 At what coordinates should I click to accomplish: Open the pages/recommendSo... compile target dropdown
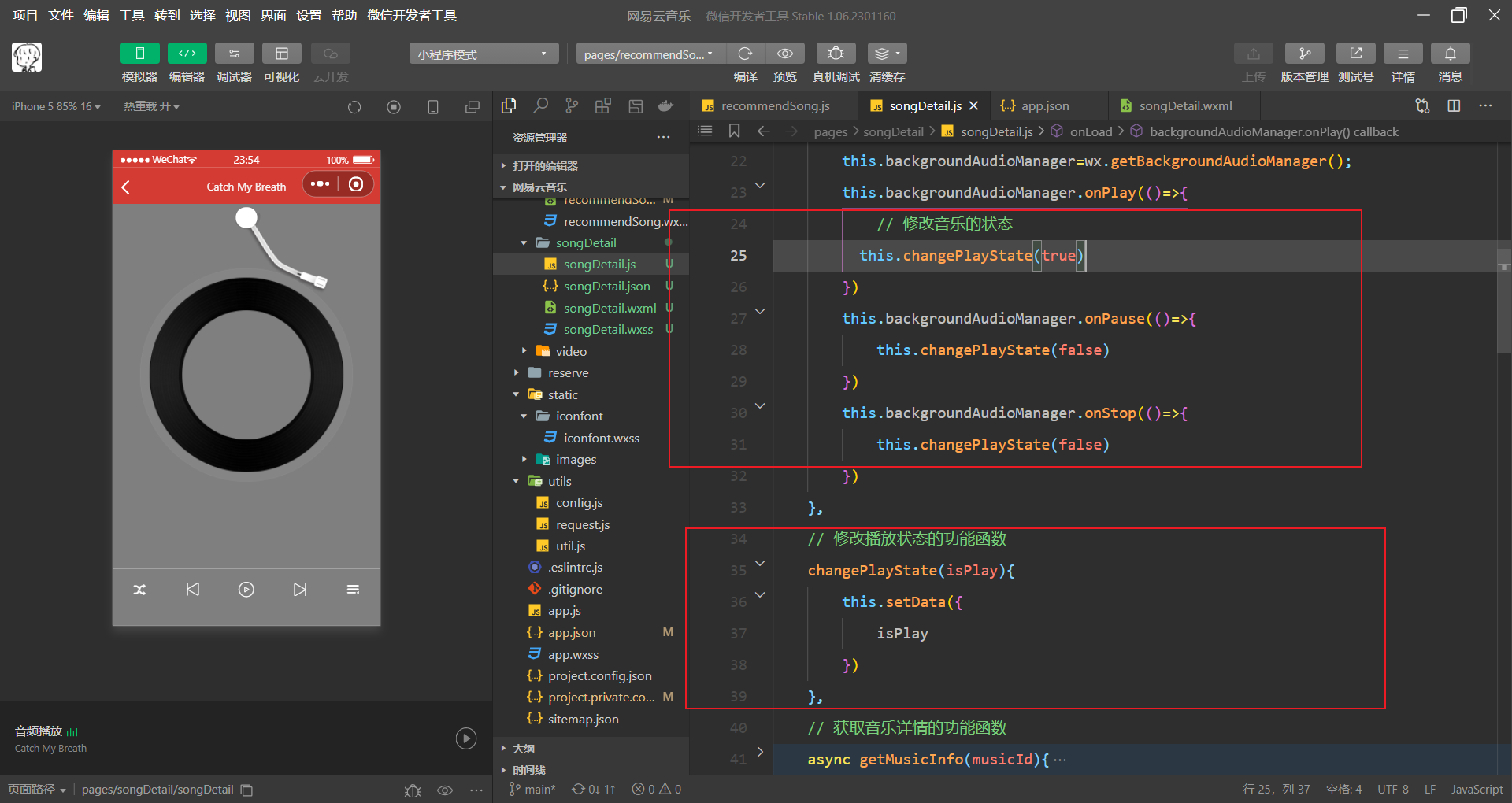(x=650, y=54)
